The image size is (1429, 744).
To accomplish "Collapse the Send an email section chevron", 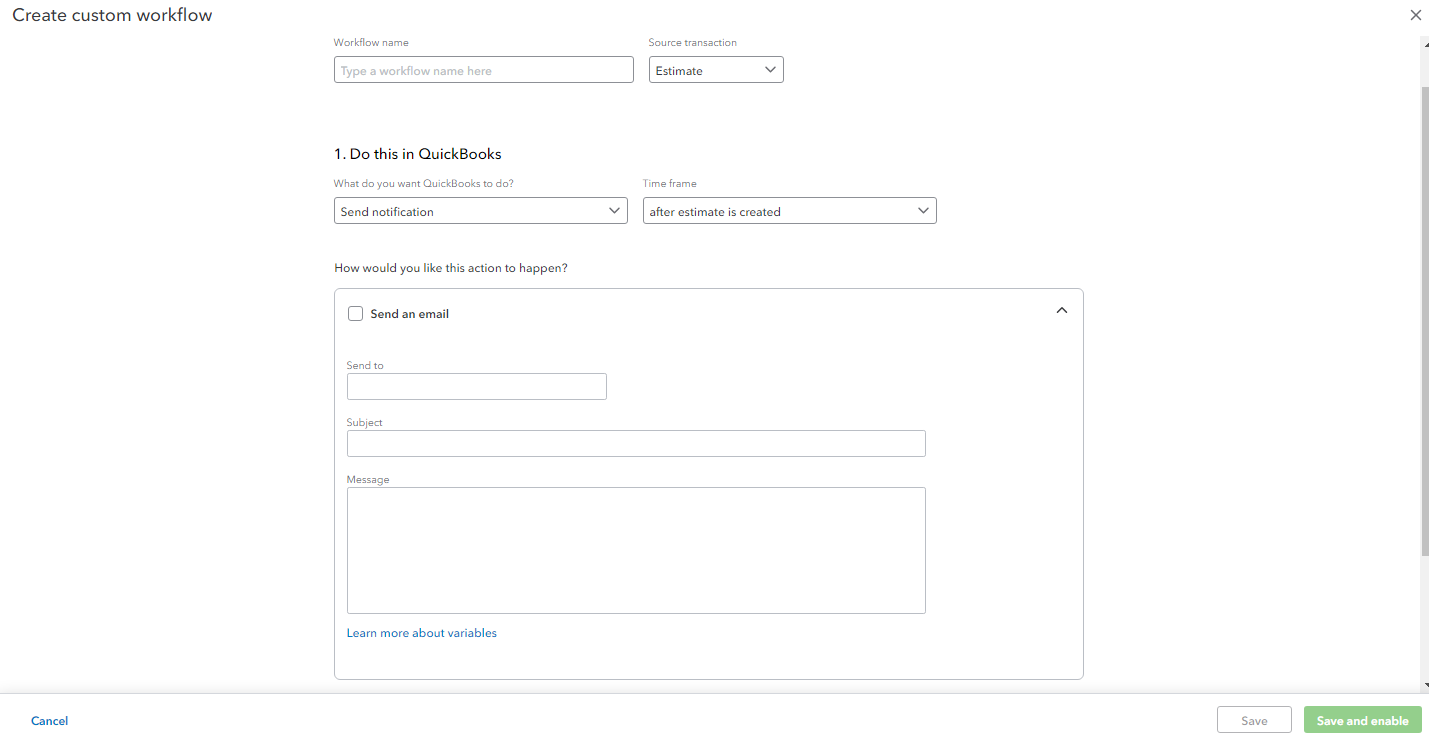I will coord(1061,311).
